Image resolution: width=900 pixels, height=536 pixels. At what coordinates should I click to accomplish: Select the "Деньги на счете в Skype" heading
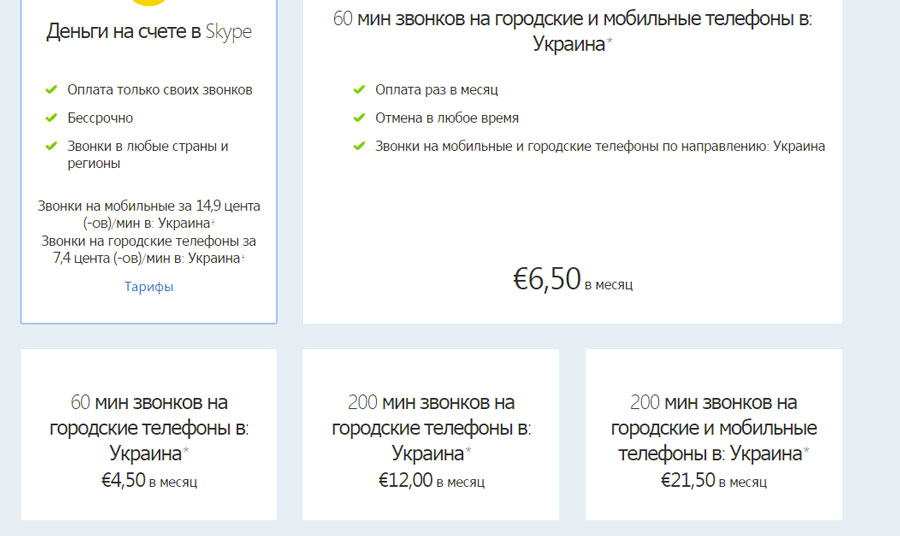[149, 32]
